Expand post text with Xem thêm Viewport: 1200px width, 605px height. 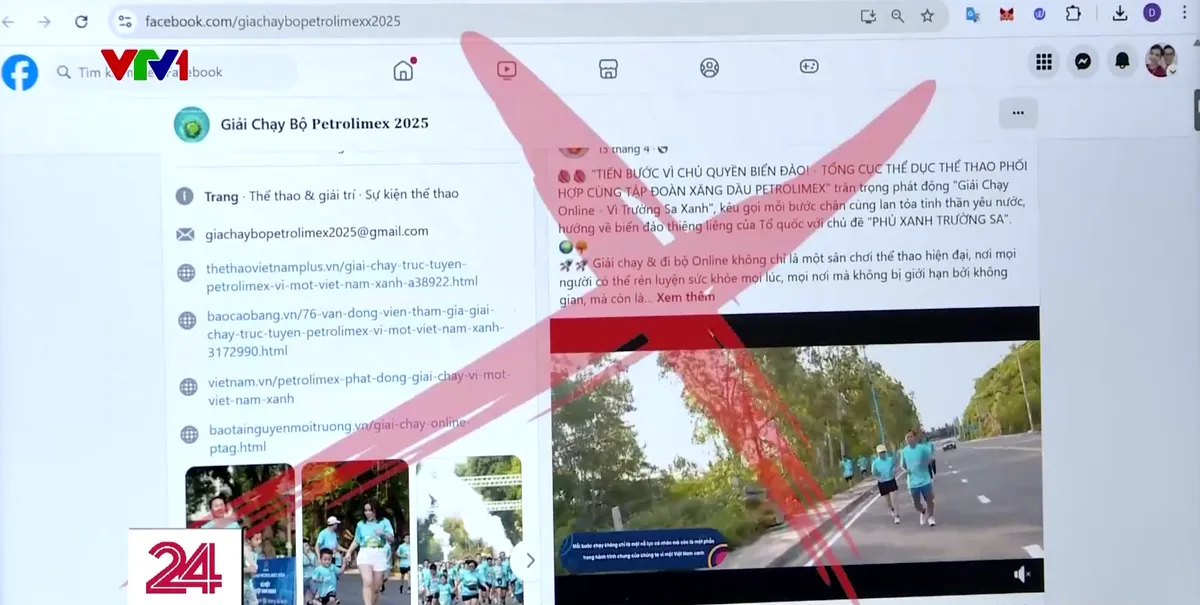coord(686,297)
